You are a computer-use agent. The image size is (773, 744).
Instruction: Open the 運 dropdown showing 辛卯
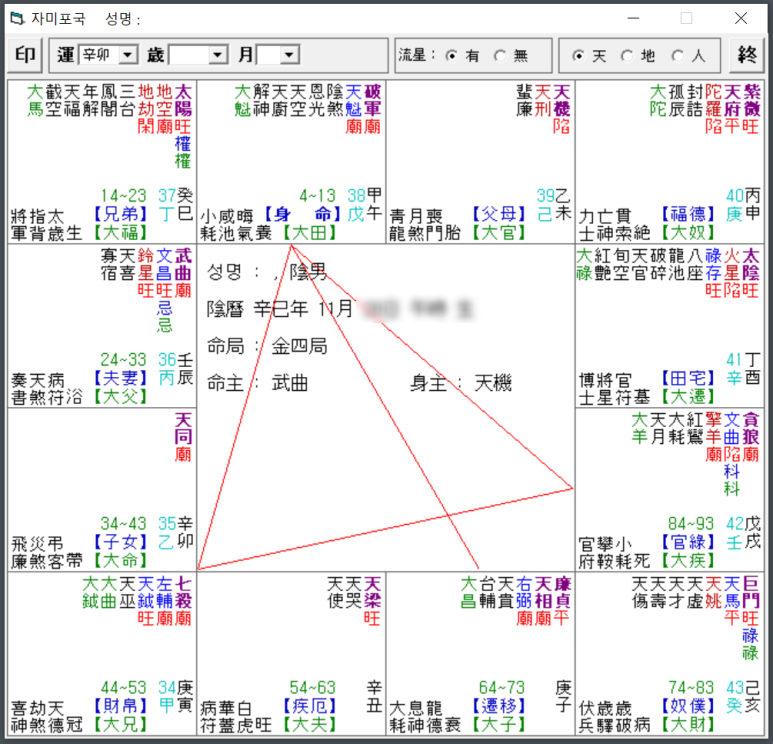pos(128,55)
